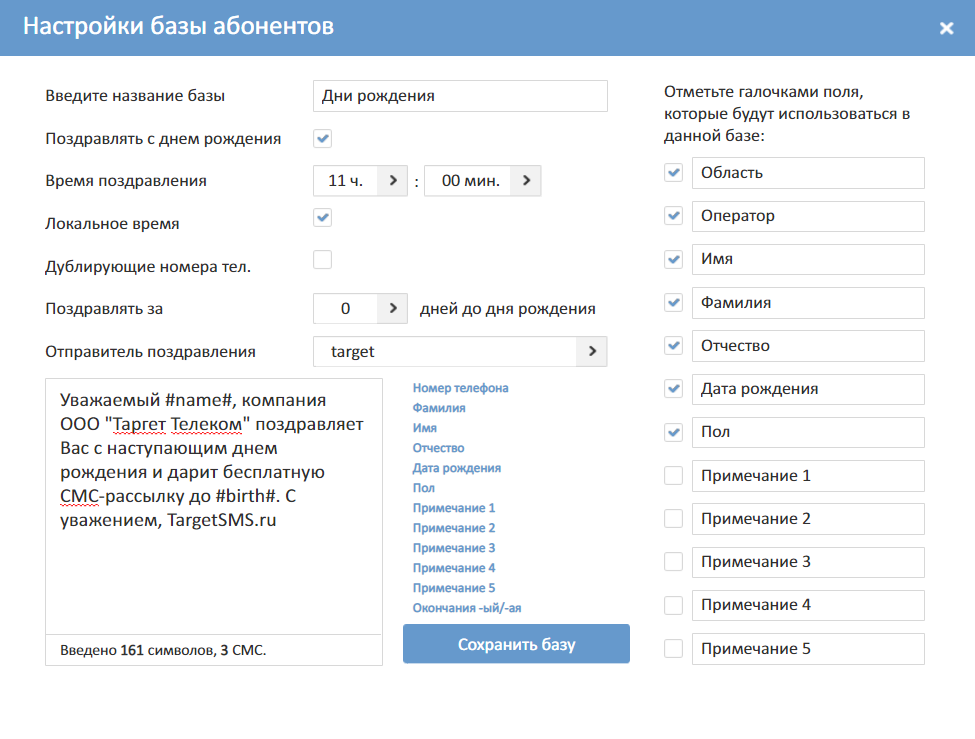Insert 'Примечание 5' placeholder link
Screen dimensions: 975x739
click(454, 587)
